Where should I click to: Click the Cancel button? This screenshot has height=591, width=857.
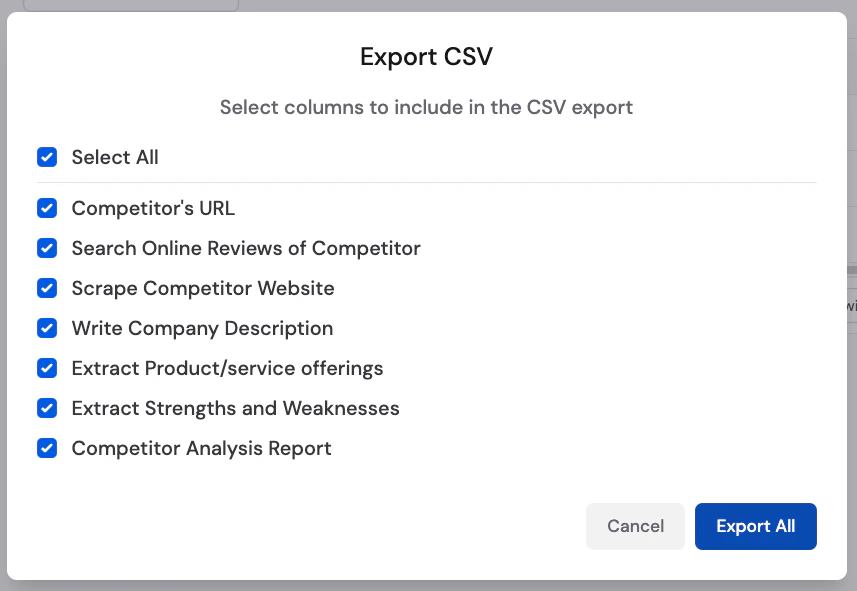[x=635, y=526]
